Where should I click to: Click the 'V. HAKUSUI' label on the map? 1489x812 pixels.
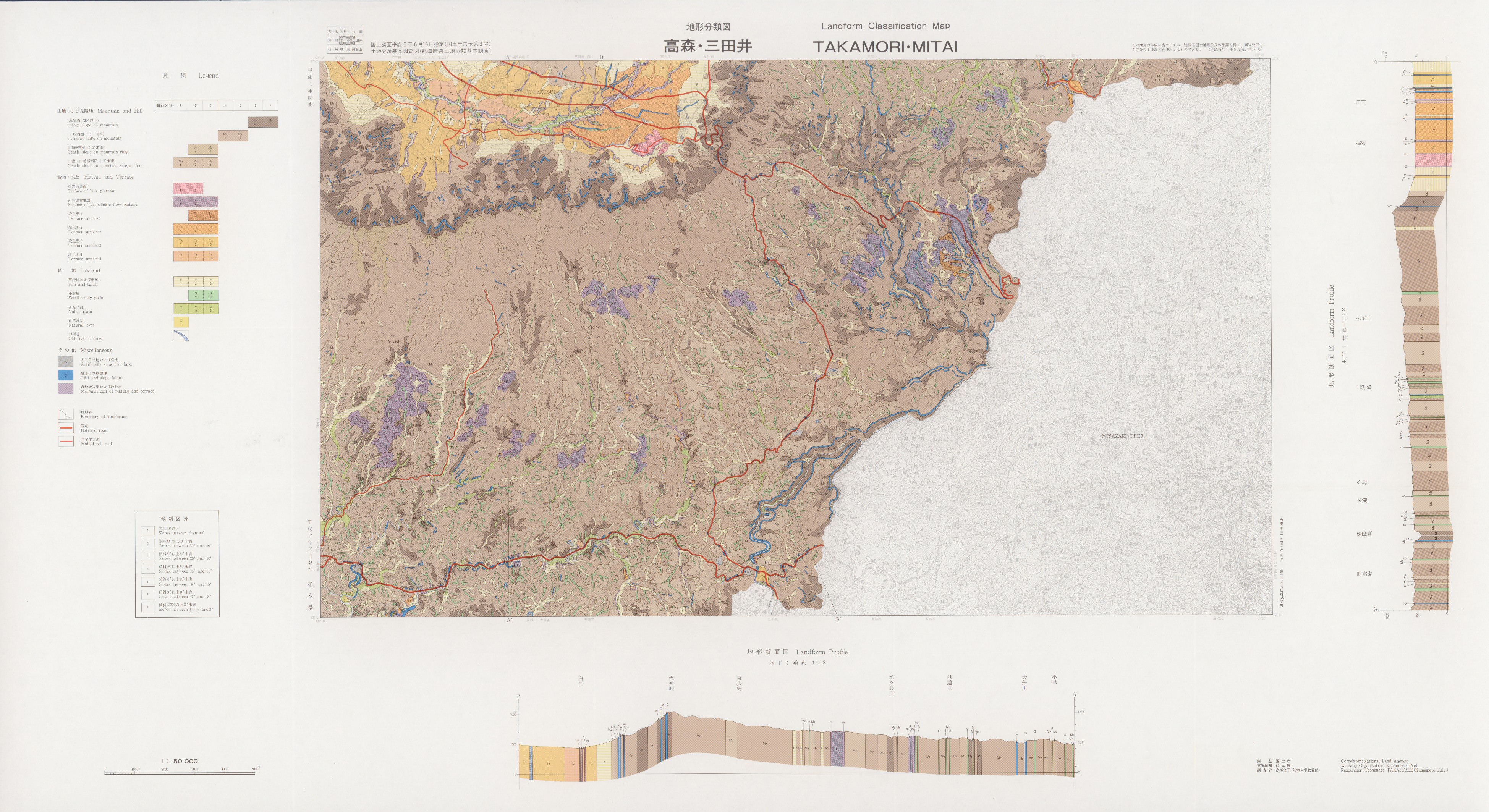pyautogui.click(x=541, y=92)
